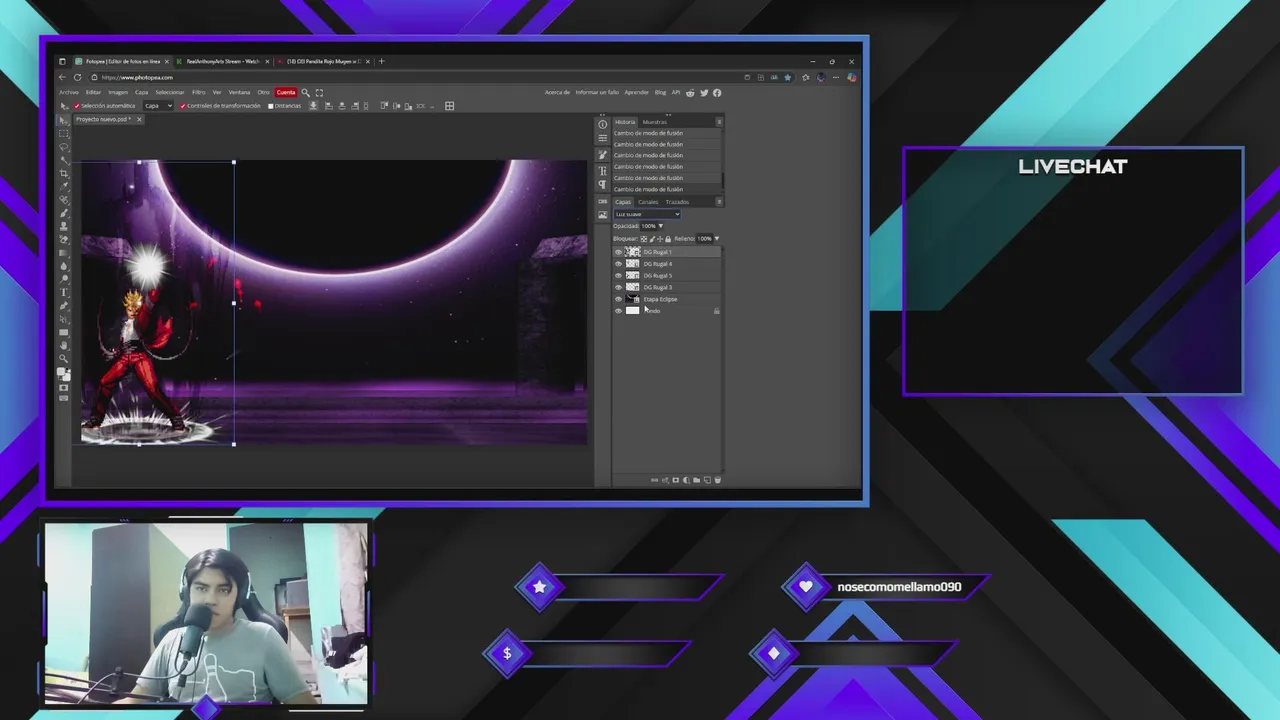The image size is (1280, 720).
Task: Select the Pen tool
Action: coord(64,305)
